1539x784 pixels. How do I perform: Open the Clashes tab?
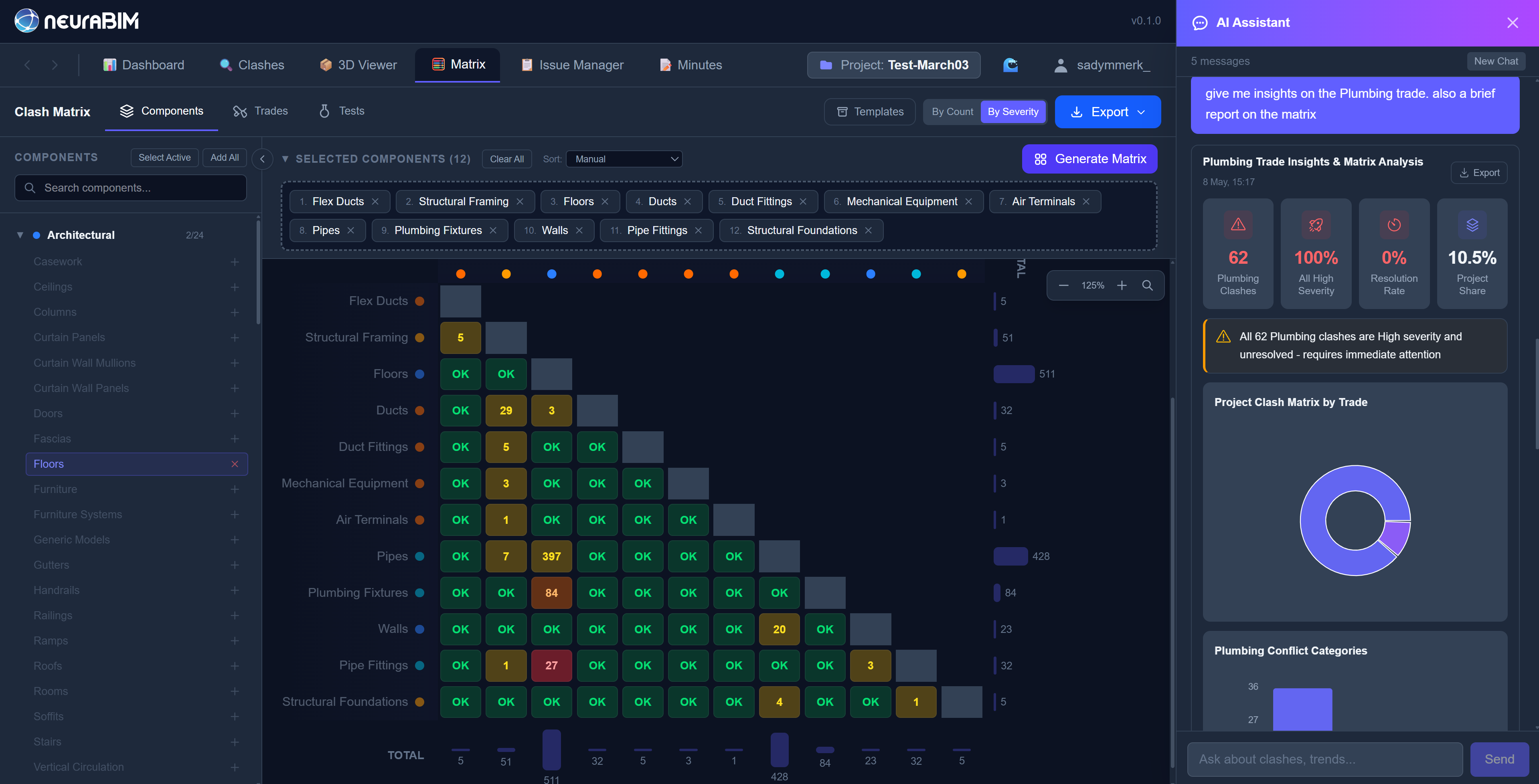point(251,65)
